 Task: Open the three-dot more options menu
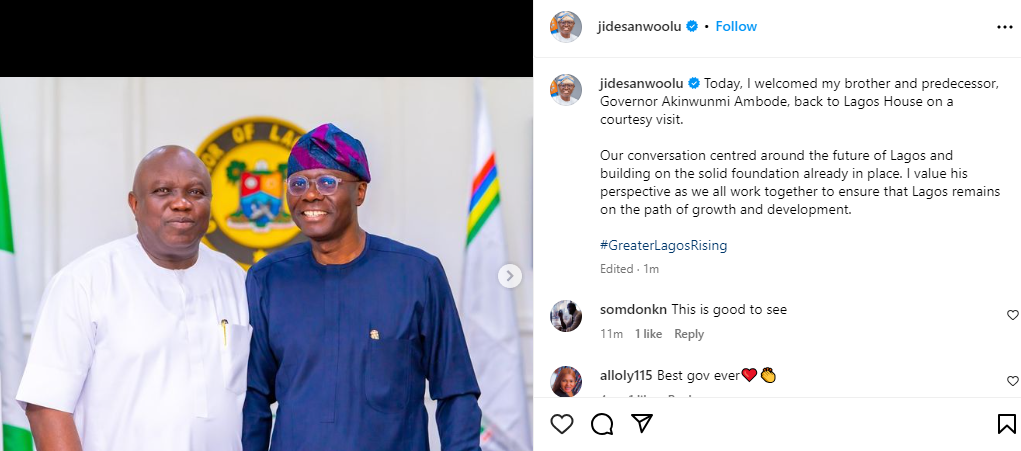pyautogui.click(x=1004, y=27)
